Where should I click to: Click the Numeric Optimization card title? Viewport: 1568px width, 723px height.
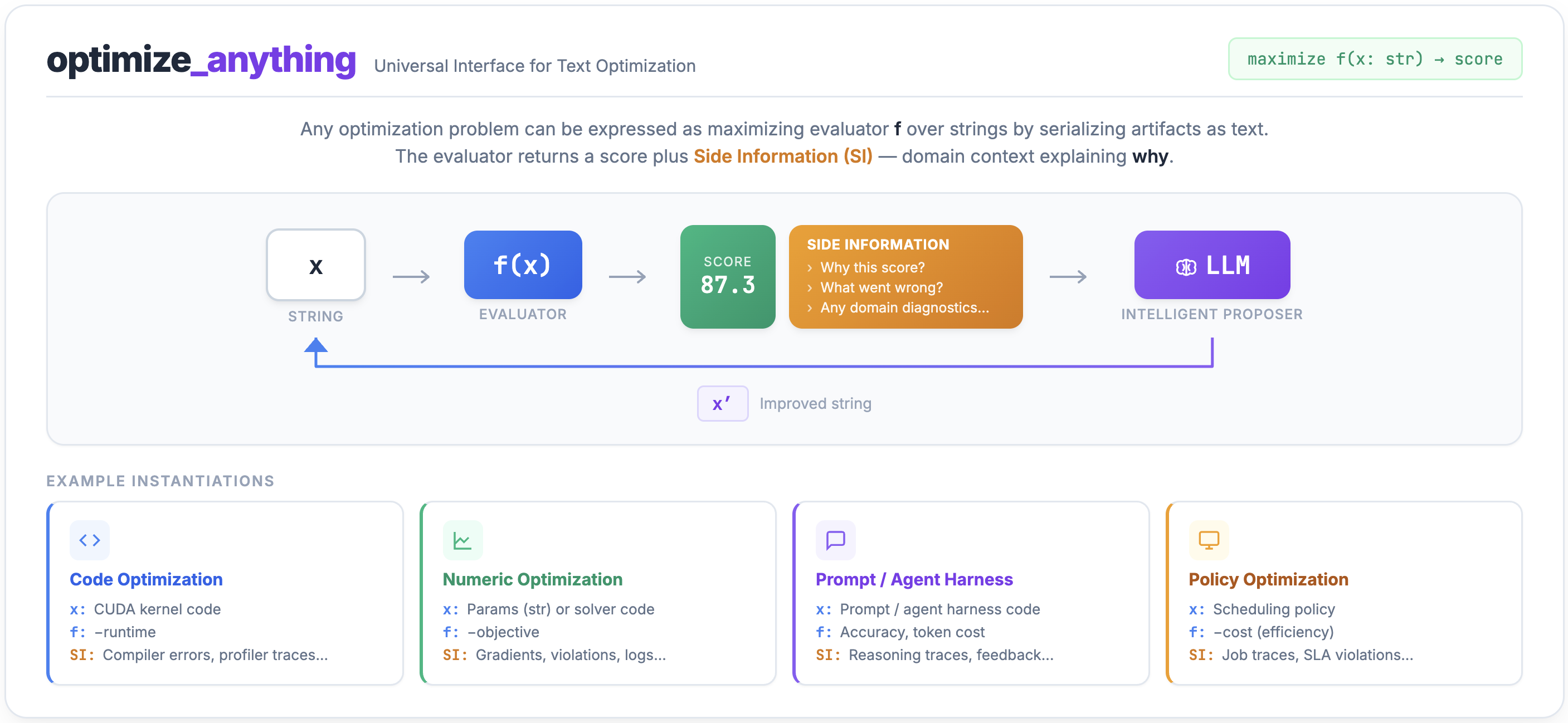[533, 579]
